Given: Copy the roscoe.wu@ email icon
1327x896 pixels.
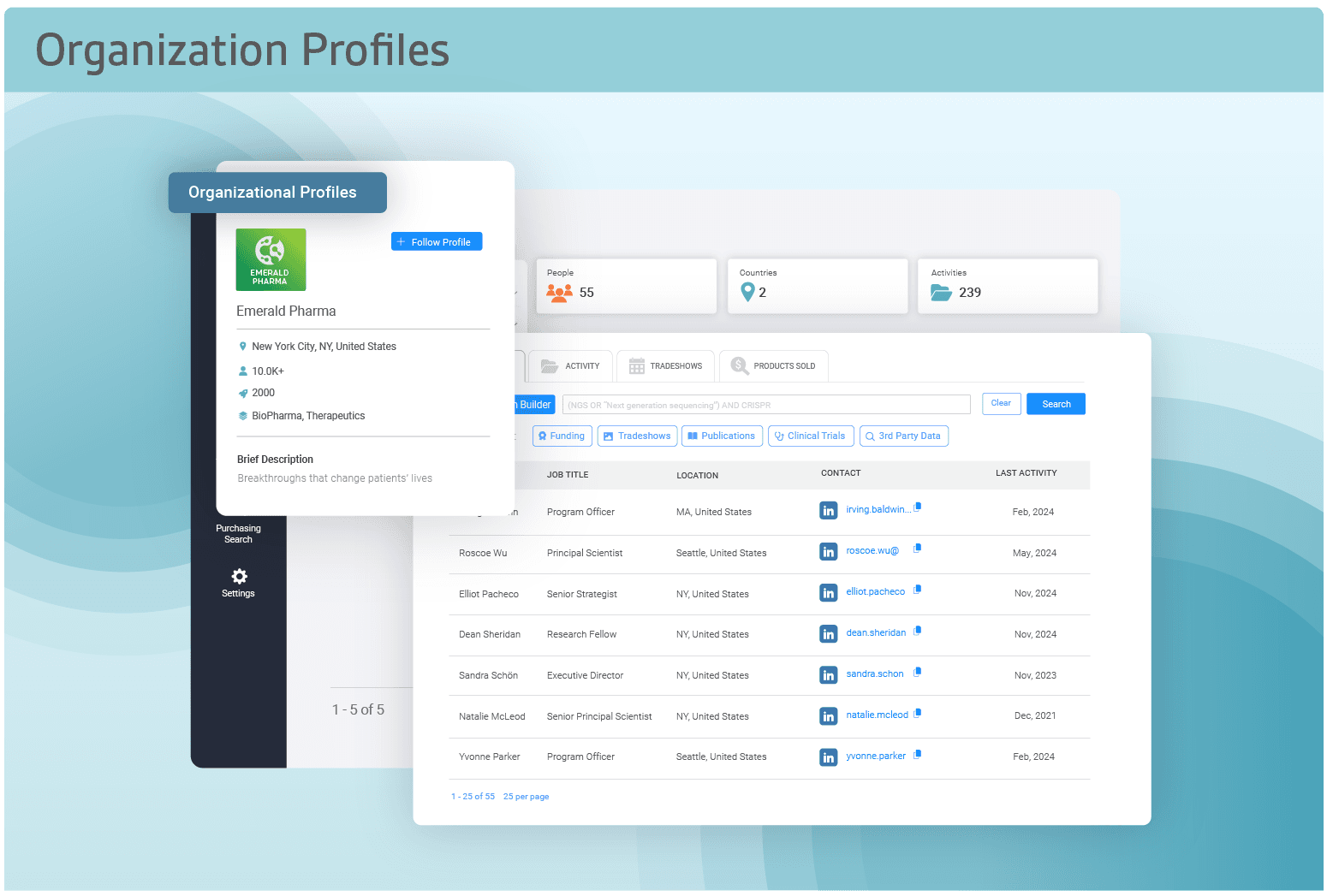Looking at the screenshot, I should click(x=918, y=548).
